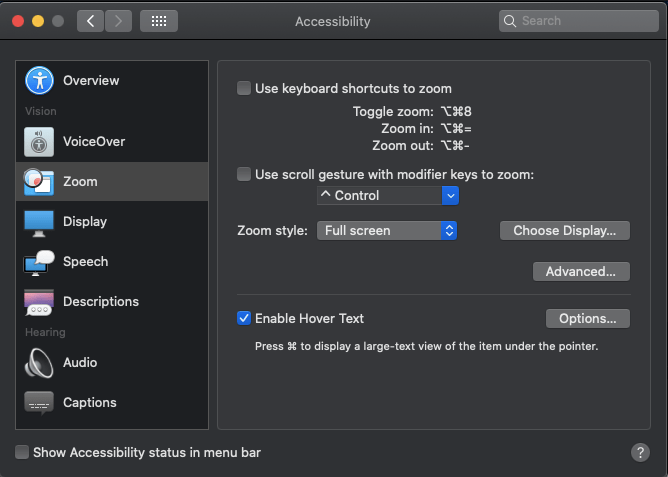The image size is (668, 477).
Task: Uncheck Enable Hover Text
Action: [x=244, y=318]
